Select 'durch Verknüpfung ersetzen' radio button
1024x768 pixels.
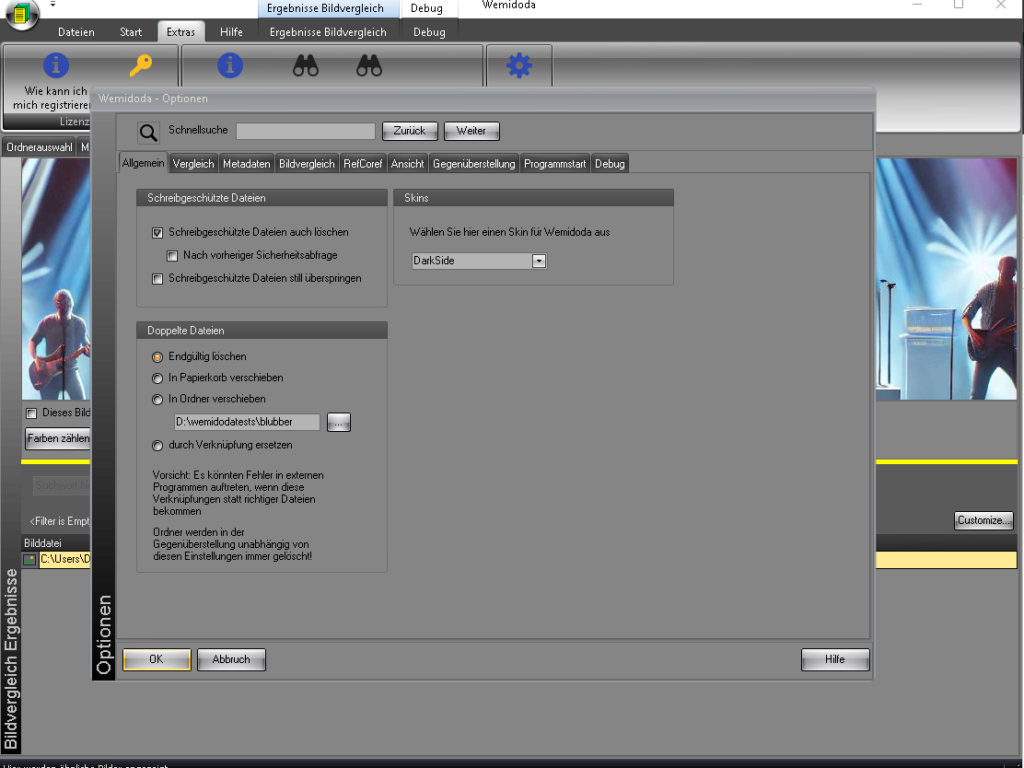pos(157,445)
